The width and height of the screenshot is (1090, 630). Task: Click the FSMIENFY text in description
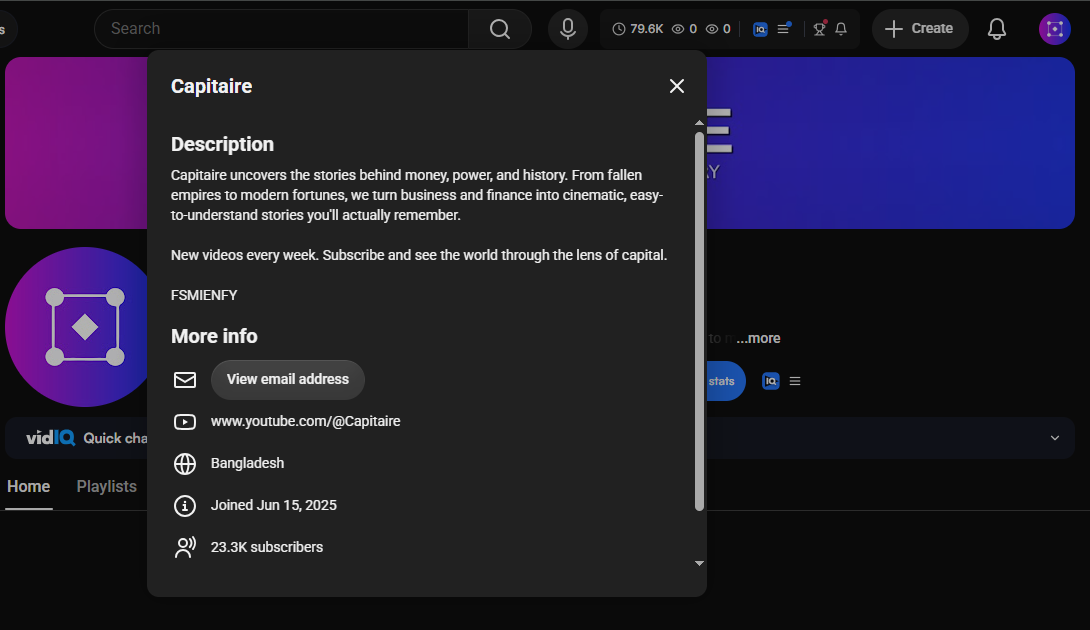click(x=204, y=296)
